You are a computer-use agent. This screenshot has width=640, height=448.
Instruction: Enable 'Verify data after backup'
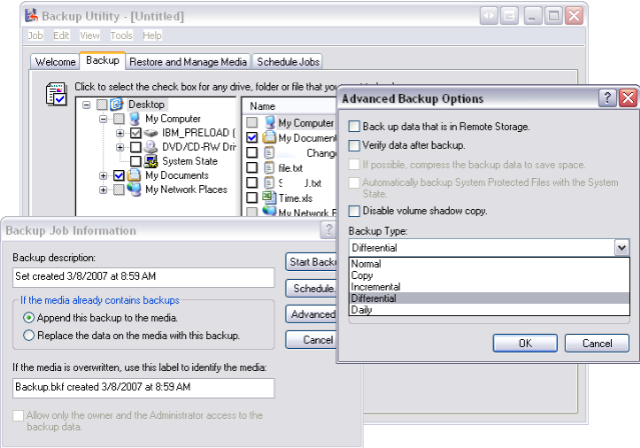[354, 145]
